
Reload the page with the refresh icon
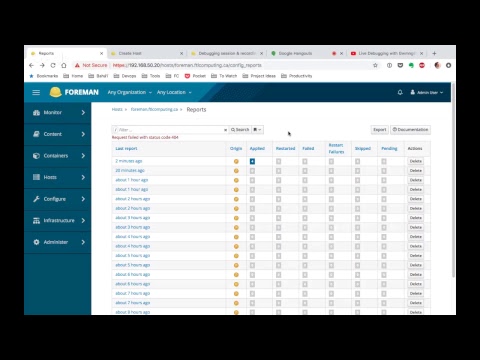pos(53,65)
